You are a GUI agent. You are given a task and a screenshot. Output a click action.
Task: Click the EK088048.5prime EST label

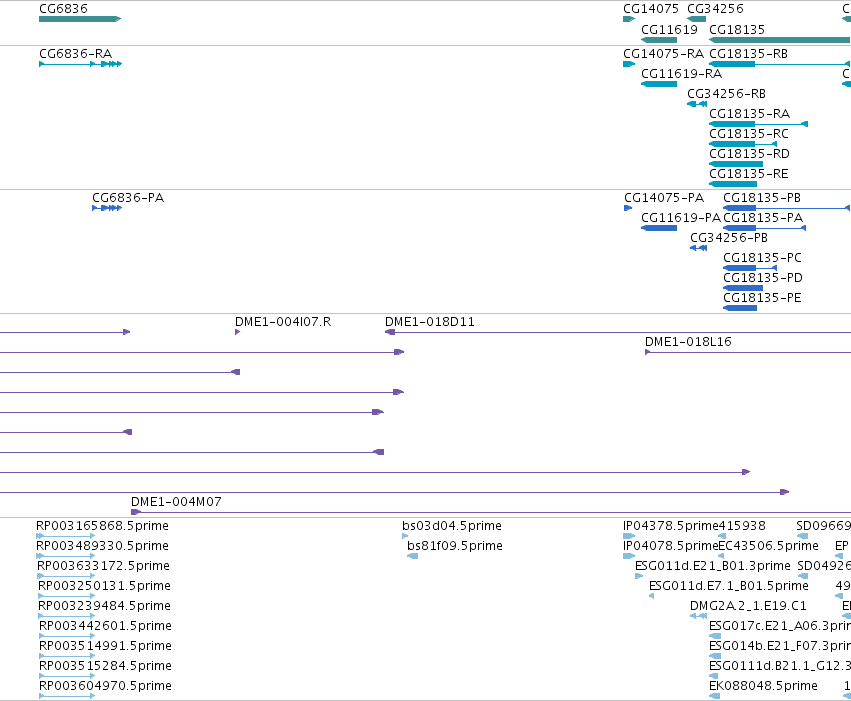(764, 686)
